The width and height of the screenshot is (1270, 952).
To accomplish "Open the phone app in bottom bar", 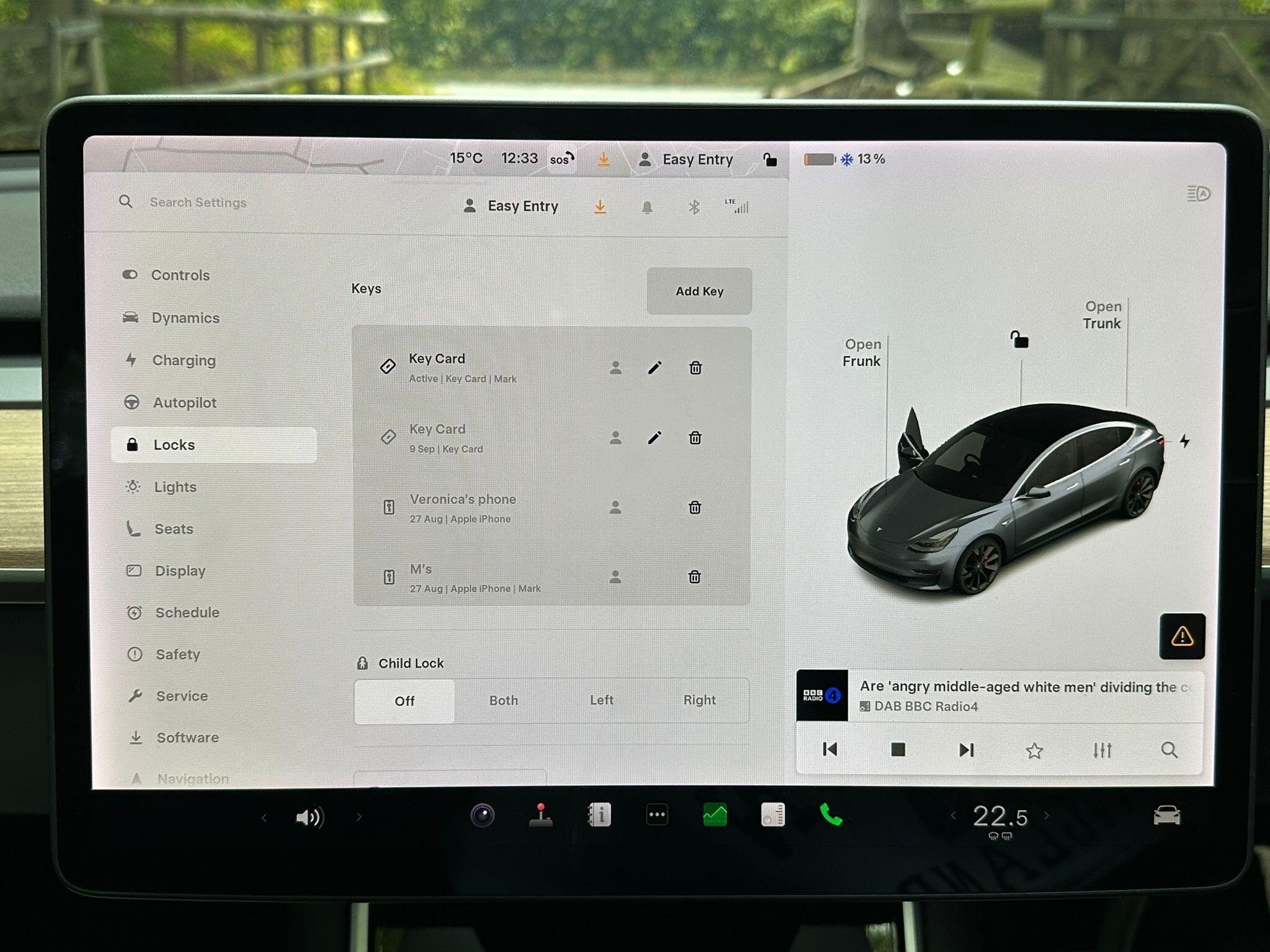I will point(831,815).
